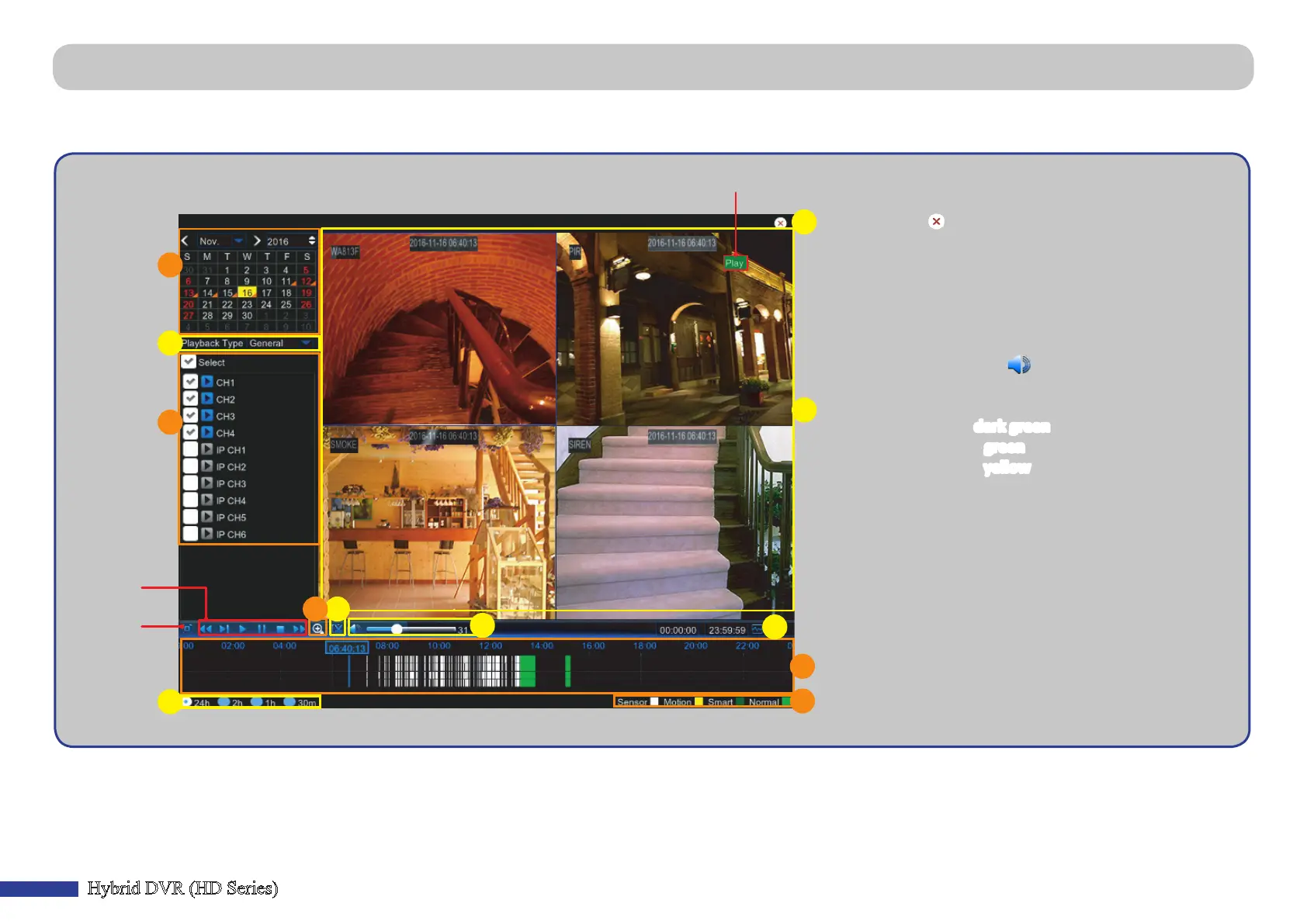
Task: Click the fast forward button
Action: click(x=298, y=628)
